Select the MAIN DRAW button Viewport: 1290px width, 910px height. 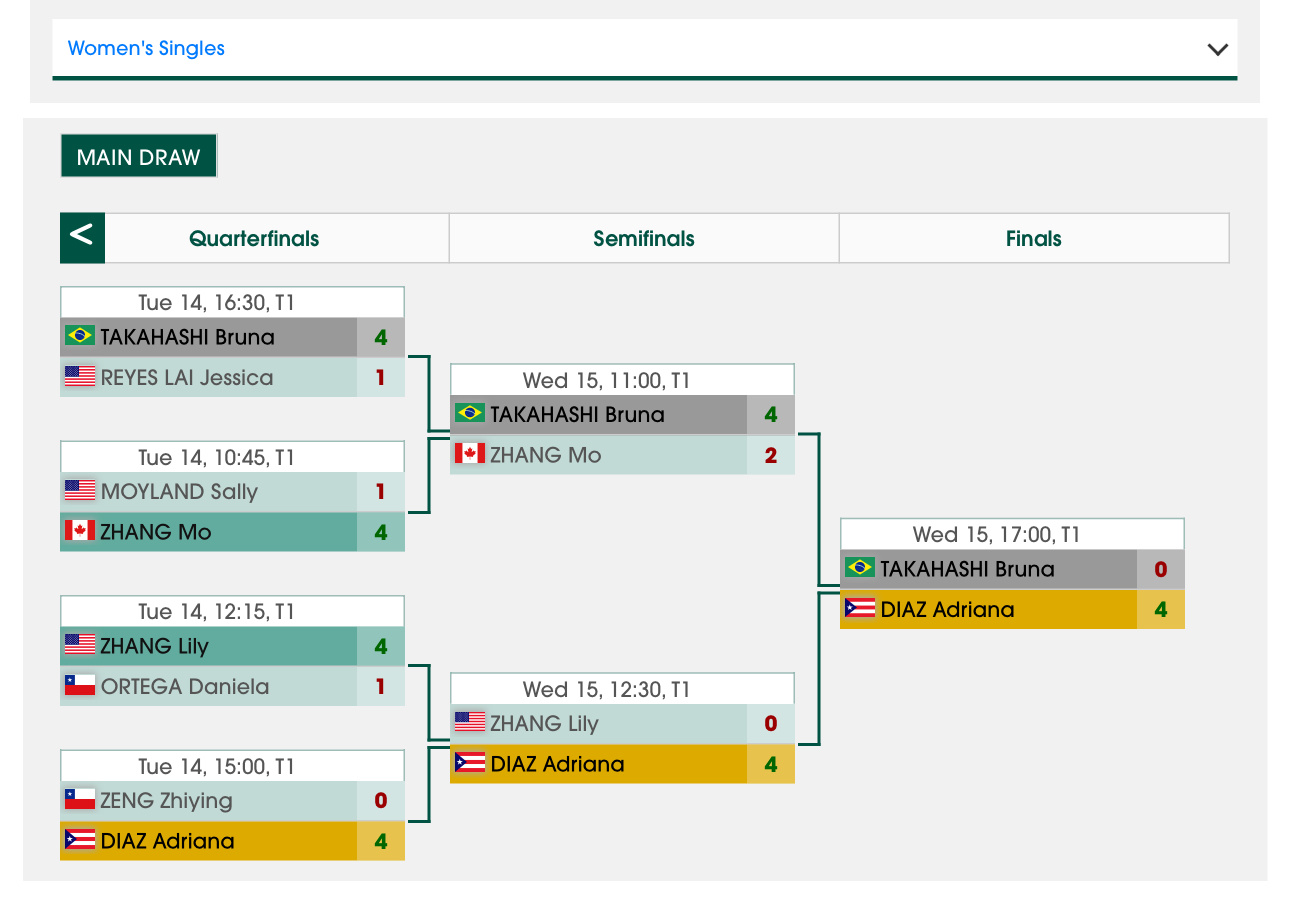click(x=138, y=157)
